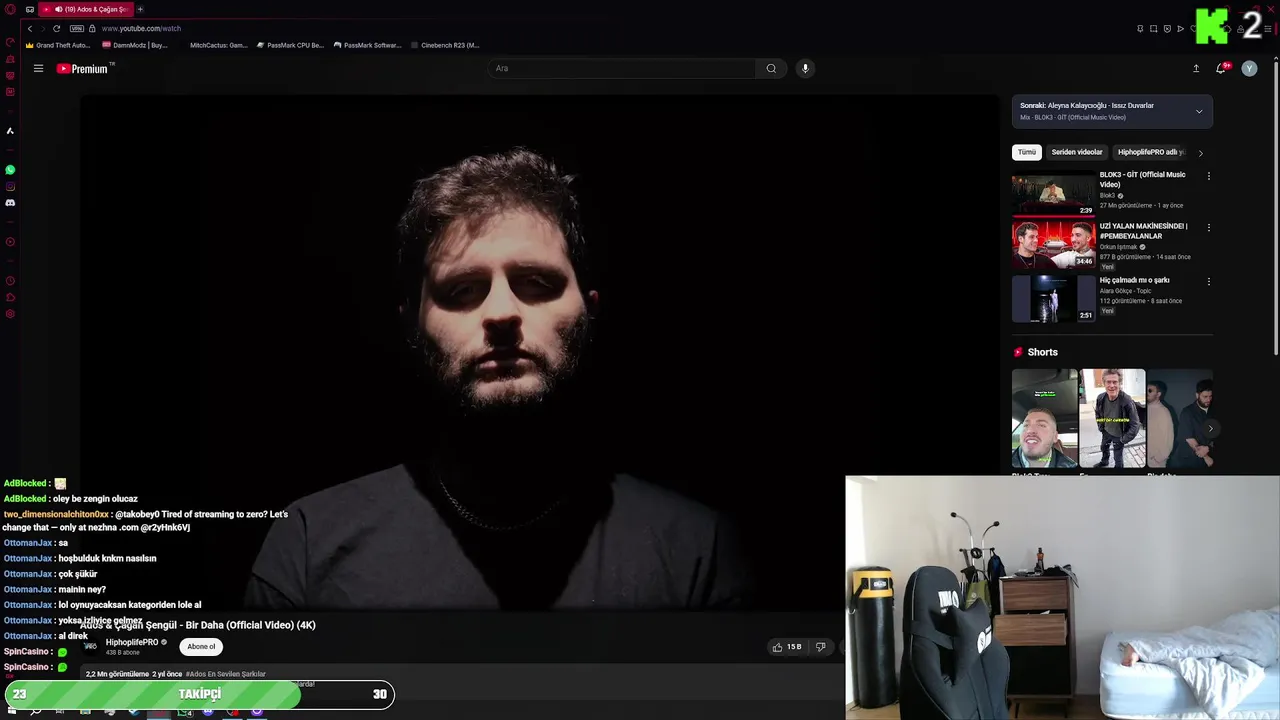
Task: Open Instagram in the Opera sidebar
Action: (x=10, y=186)
